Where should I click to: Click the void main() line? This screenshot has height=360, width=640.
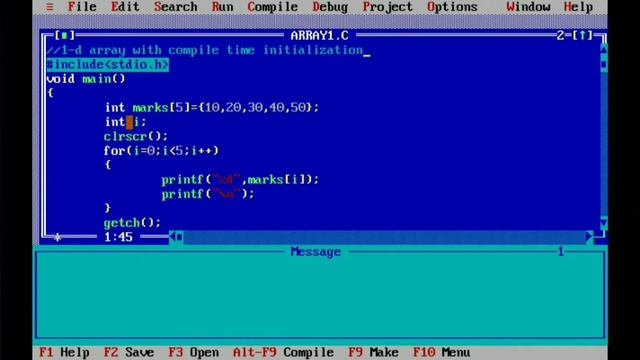pyautogui.click(x=86, y=79)
